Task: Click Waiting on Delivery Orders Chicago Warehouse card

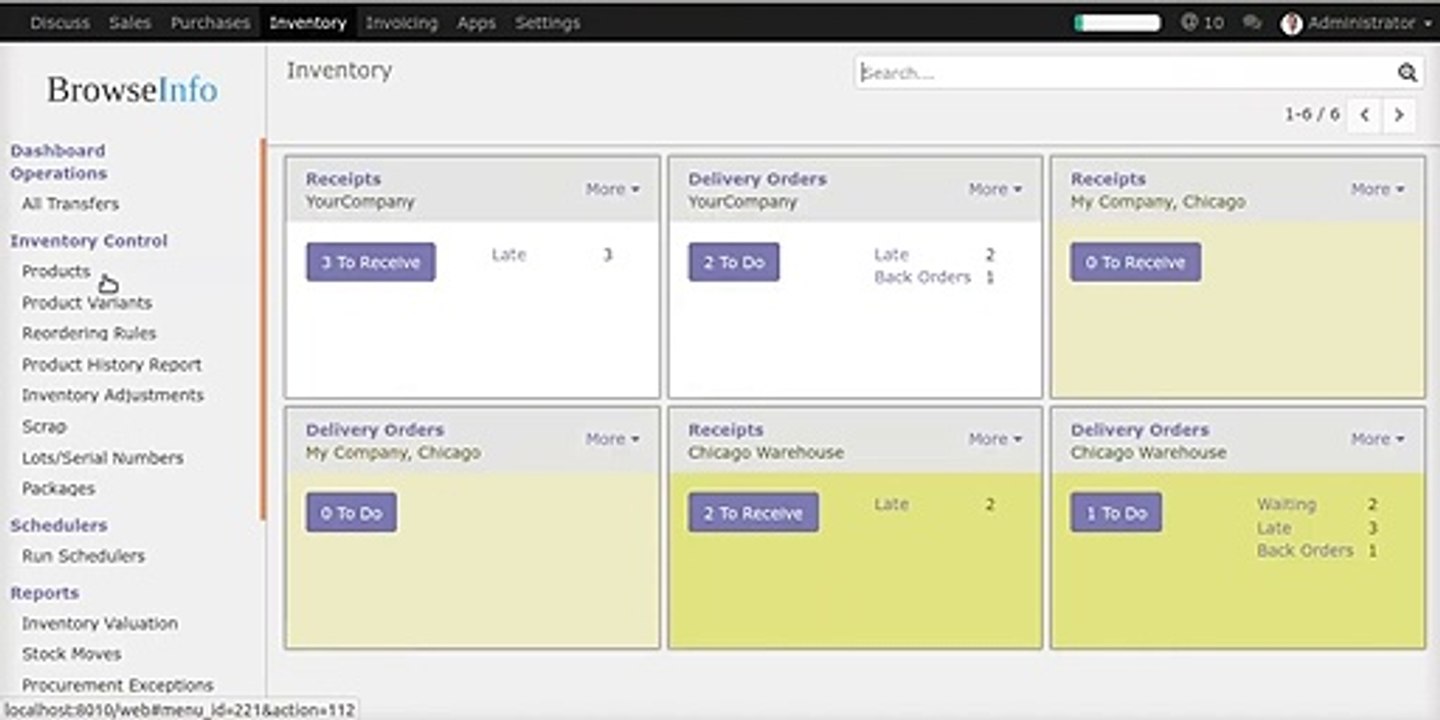Action: pyautogui.click(x=1287, y=505)
